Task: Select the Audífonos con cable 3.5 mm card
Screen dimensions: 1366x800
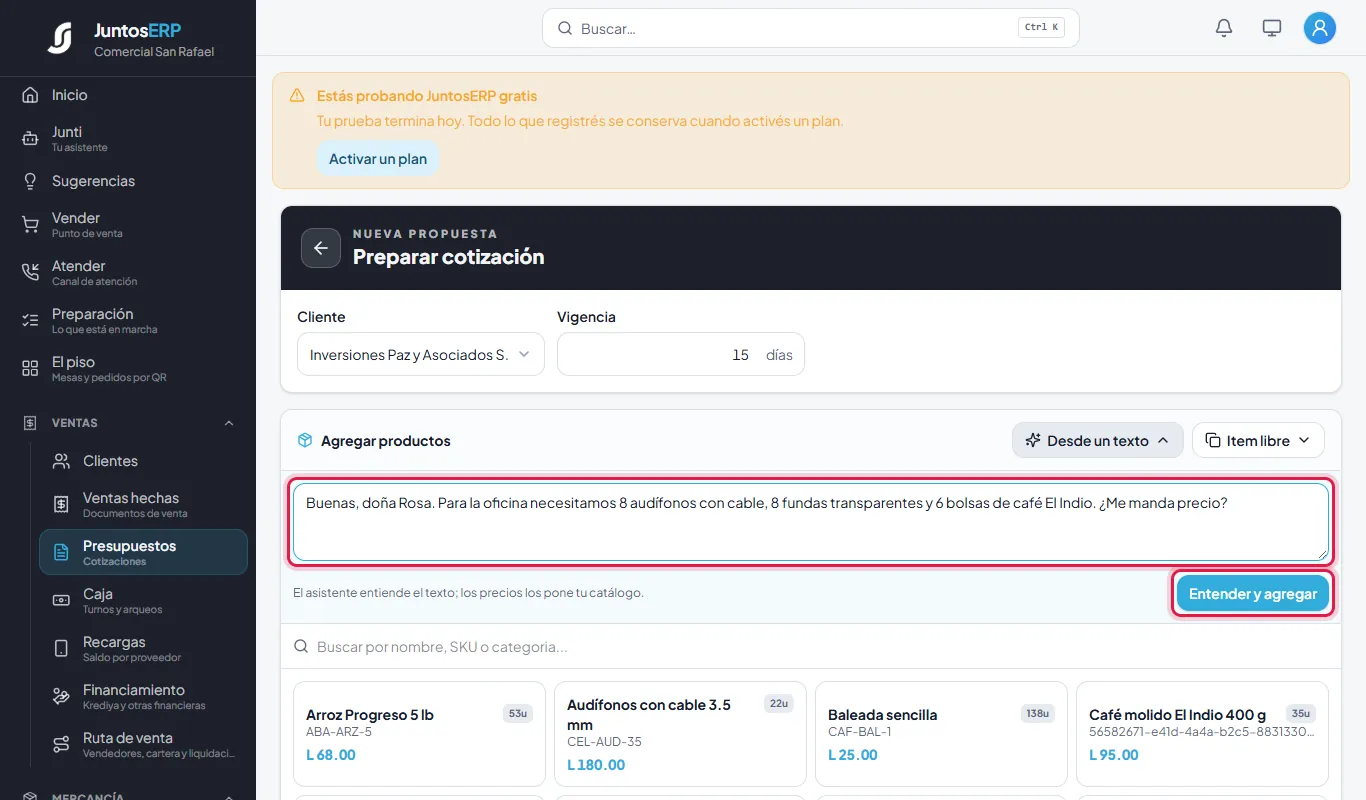Action: (x=680, y=734)
